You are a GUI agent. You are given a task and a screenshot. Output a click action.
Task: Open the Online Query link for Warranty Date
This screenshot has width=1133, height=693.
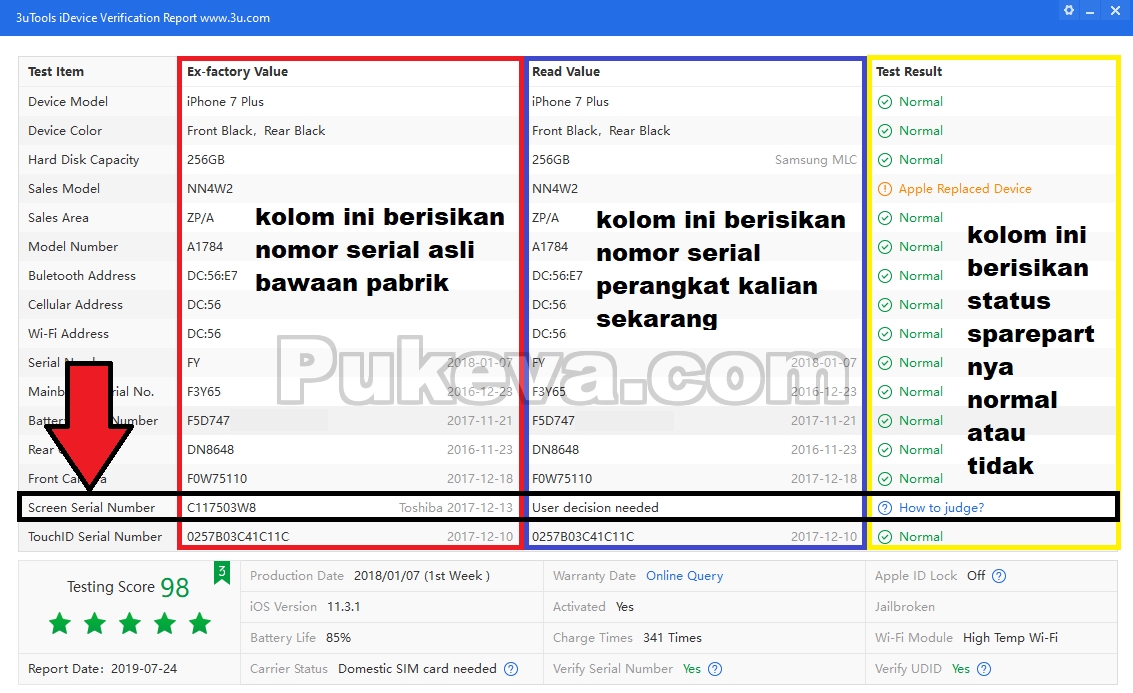684,576
